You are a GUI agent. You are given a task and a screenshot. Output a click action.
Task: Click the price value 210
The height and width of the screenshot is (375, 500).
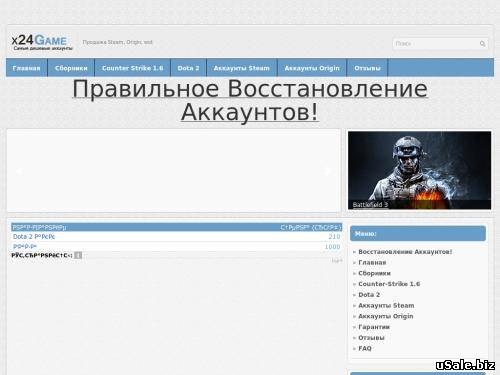334,237
